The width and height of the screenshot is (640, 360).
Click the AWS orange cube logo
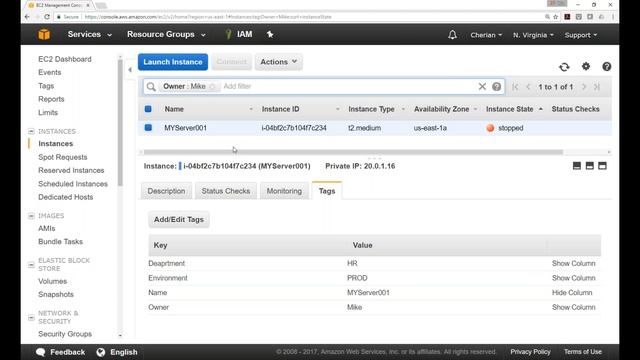44,35
